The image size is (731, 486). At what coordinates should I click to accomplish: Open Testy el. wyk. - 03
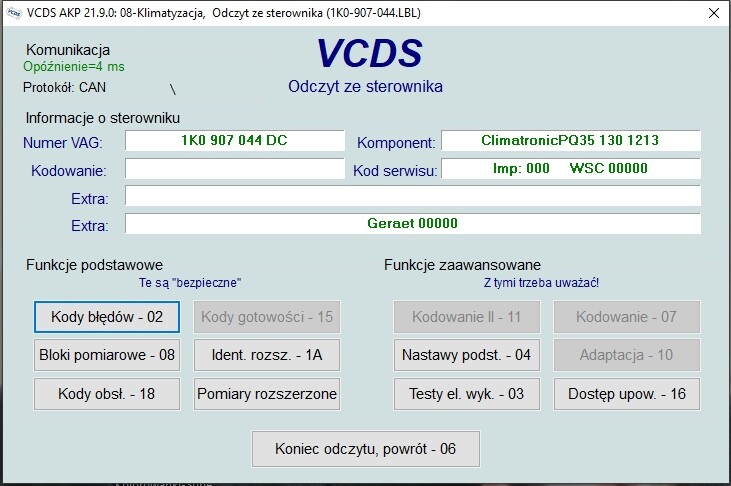(x=467, y=394)
